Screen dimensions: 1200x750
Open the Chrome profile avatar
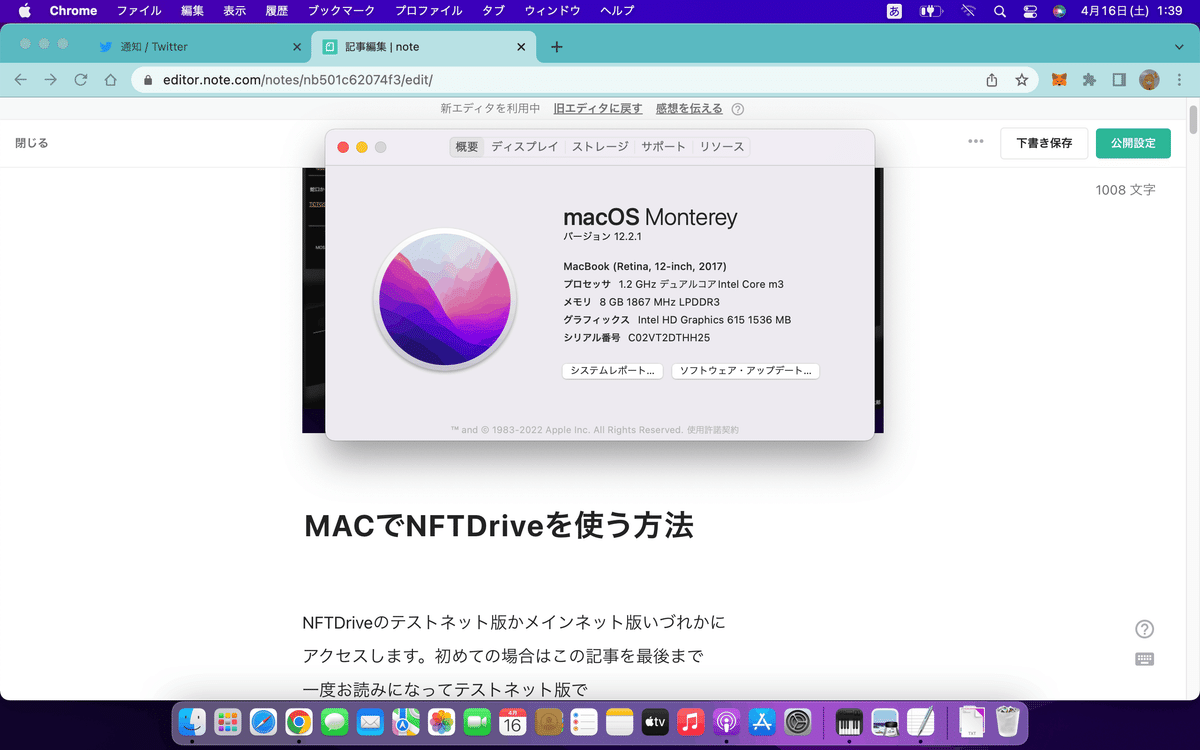(x=1150, y=80)
